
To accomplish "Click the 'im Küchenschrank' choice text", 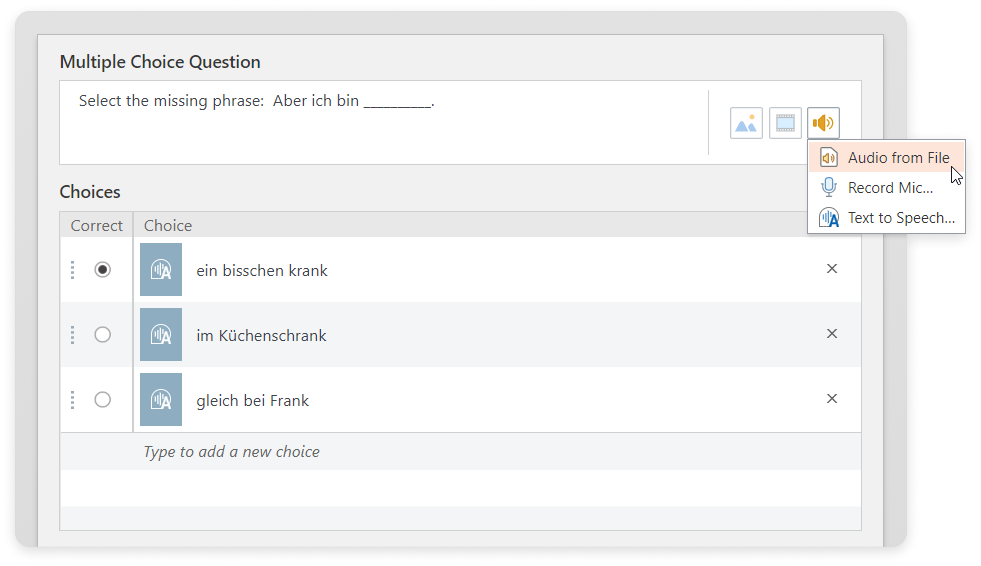I will [261, 336].
